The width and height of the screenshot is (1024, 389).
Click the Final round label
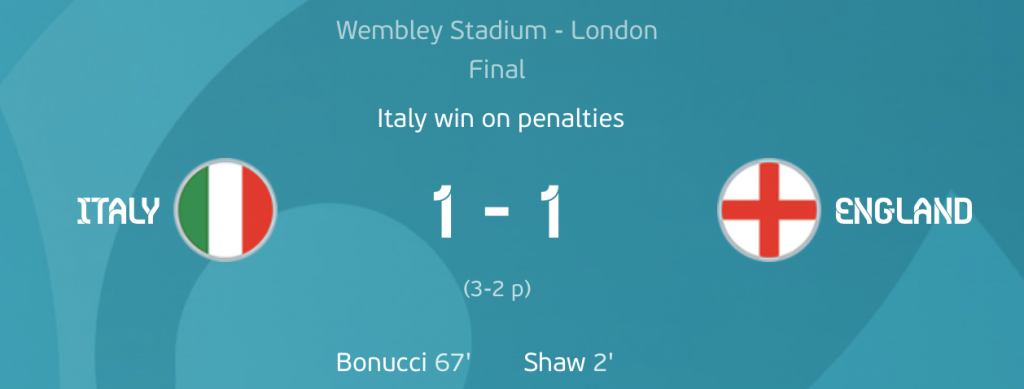click(x=497, y=69)
